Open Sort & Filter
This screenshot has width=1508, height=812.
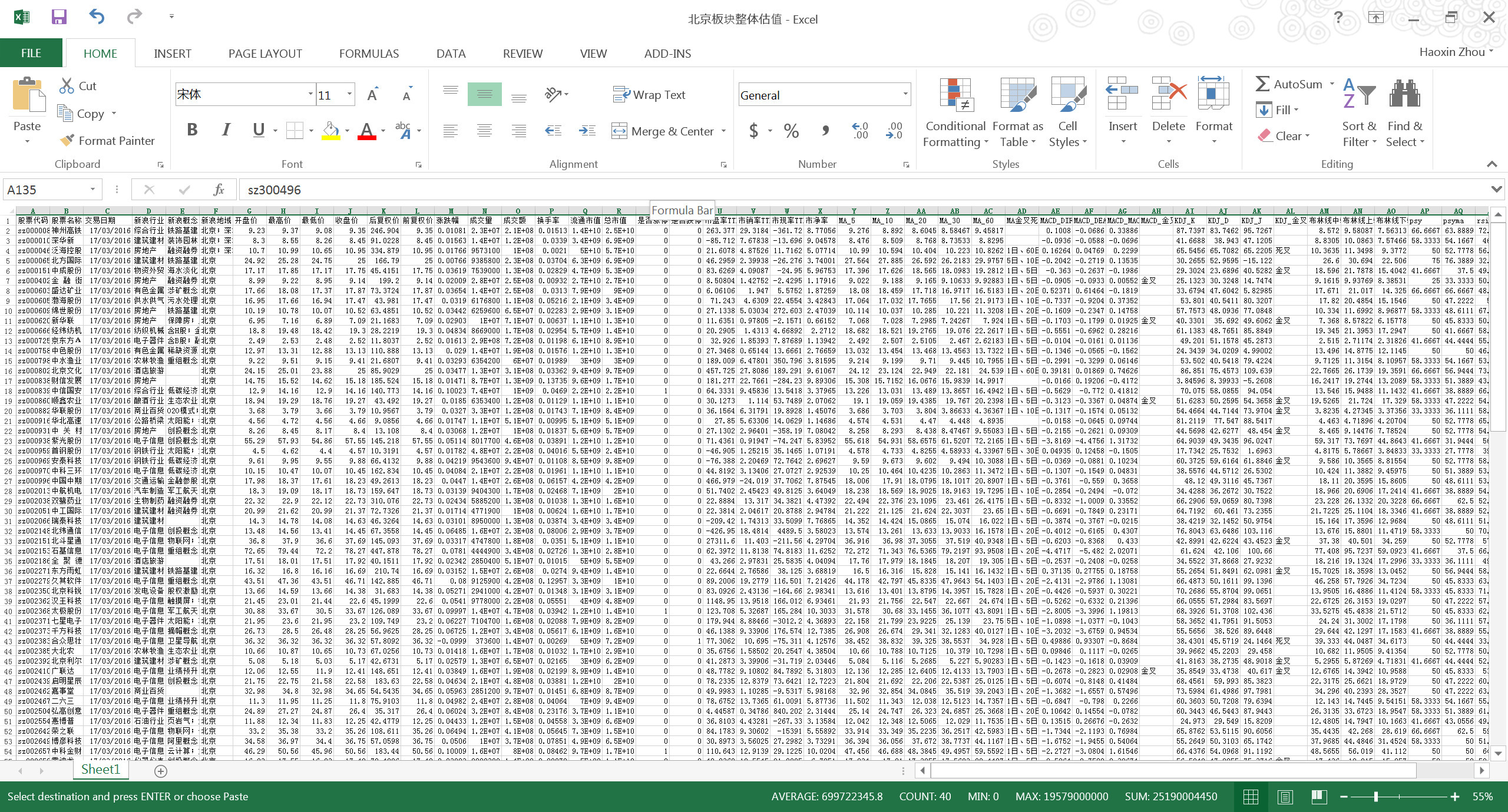(1360, 112)
